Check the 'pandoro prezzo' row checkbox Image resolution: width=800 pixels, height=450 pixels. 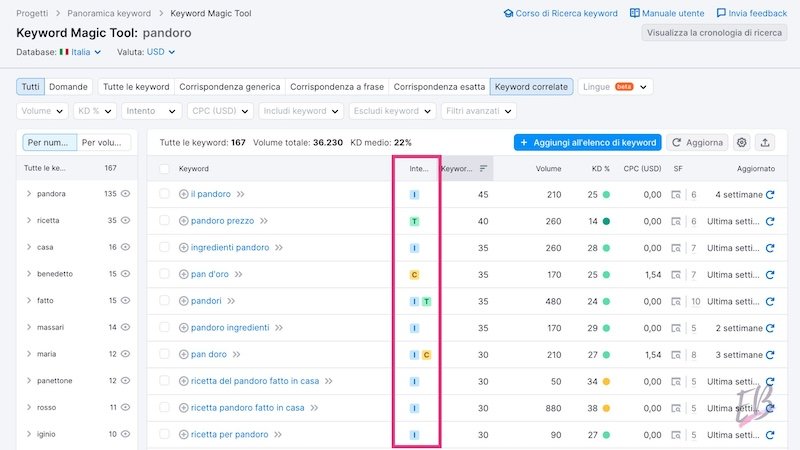point(164,220)
